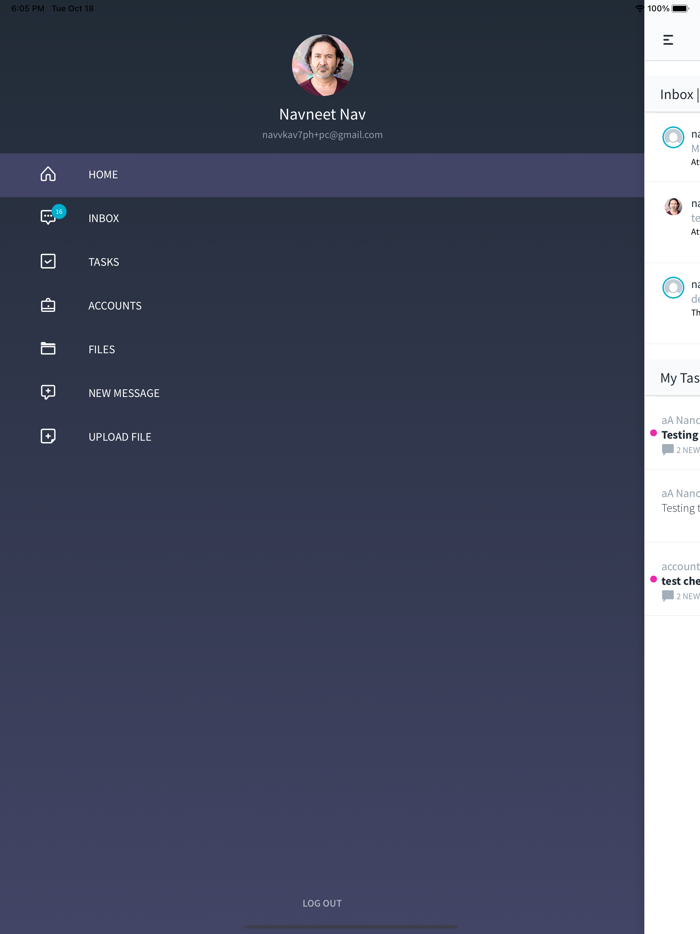Open the Home menu item
The height and width of the screenshot is (934, 700).
pyautogui.click(x=322, y=175)
